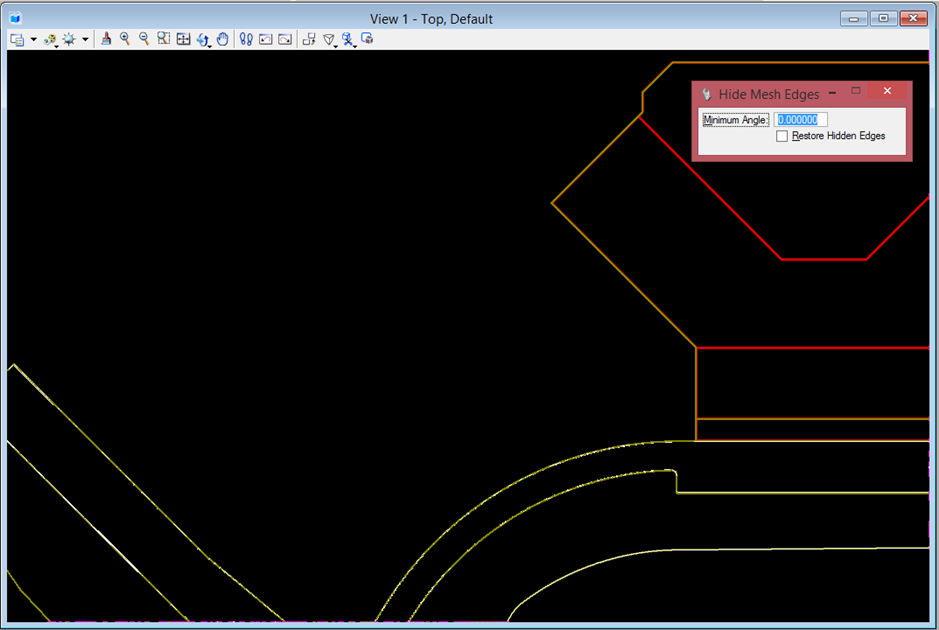Select the Zoom In magnifier tool
The image size is (939, 630).
click(125, 39)
